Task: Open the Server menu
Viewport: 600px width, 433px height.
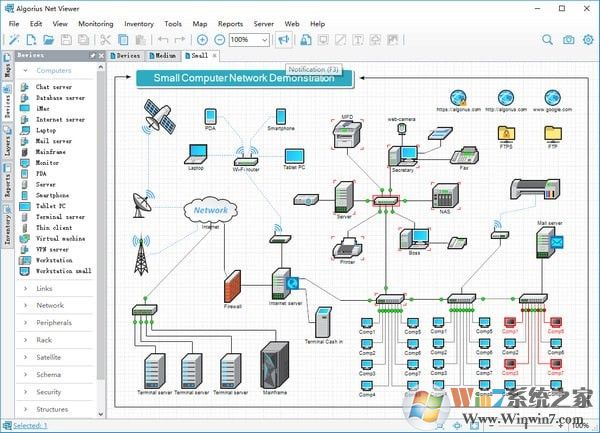Action: (264, 24)
